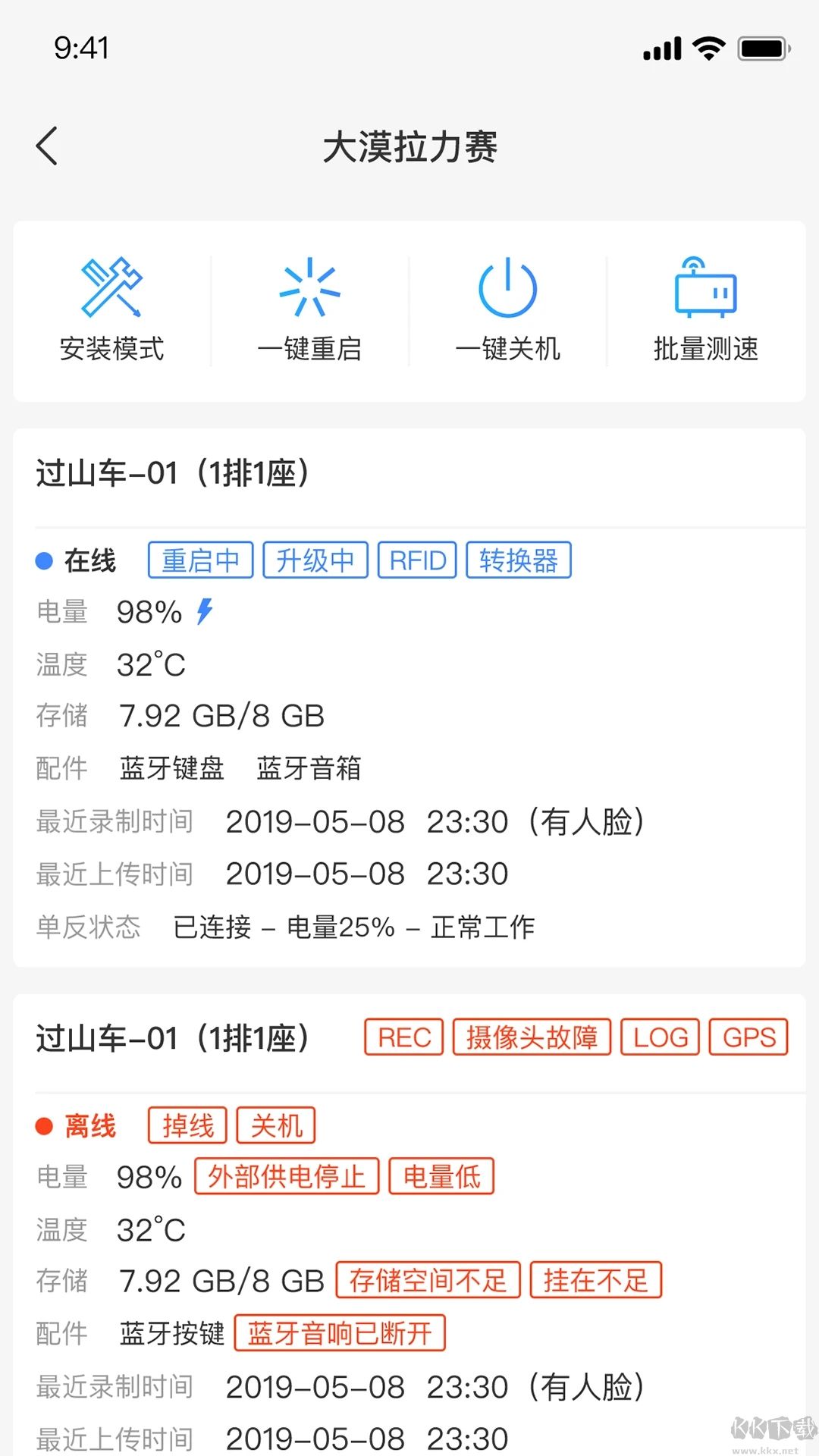819x1456 pixels.
Task: Tap the charging lightning icon next to 98%
Action: [x=205, y=610]
